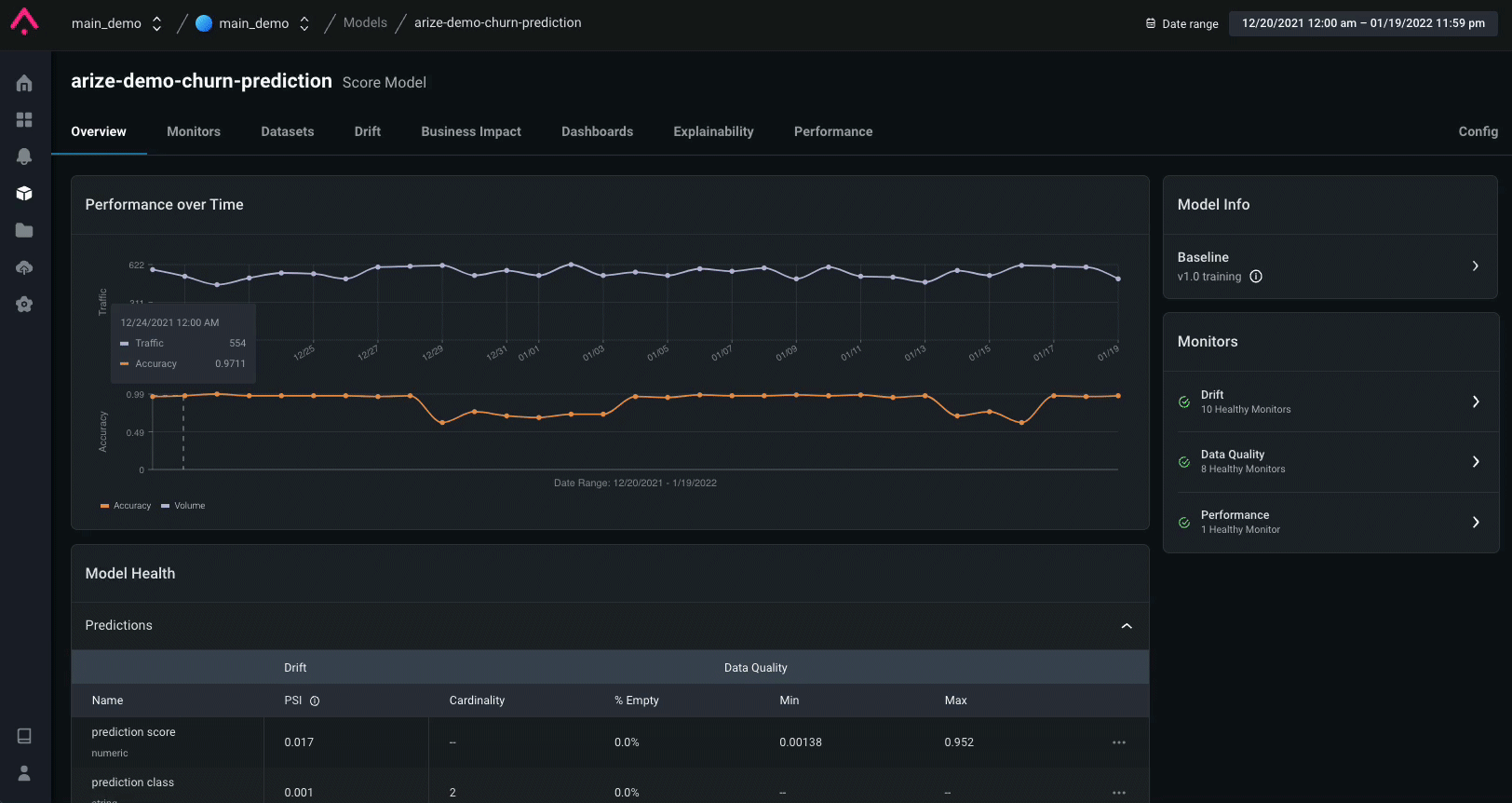Open the alerts bell icon in sidebar
Viewport: 1512px width, 803px height.
pos(24,157)
